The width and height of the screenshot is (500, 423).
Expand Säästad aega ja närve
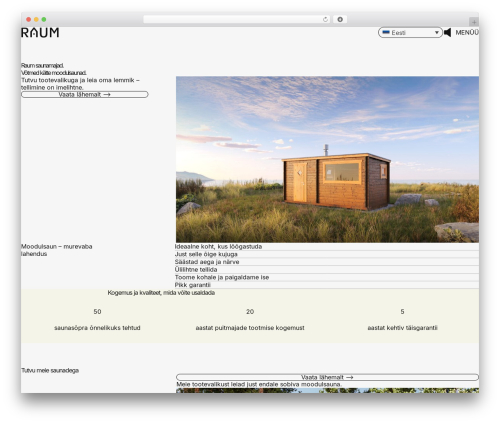coord(327,262)
